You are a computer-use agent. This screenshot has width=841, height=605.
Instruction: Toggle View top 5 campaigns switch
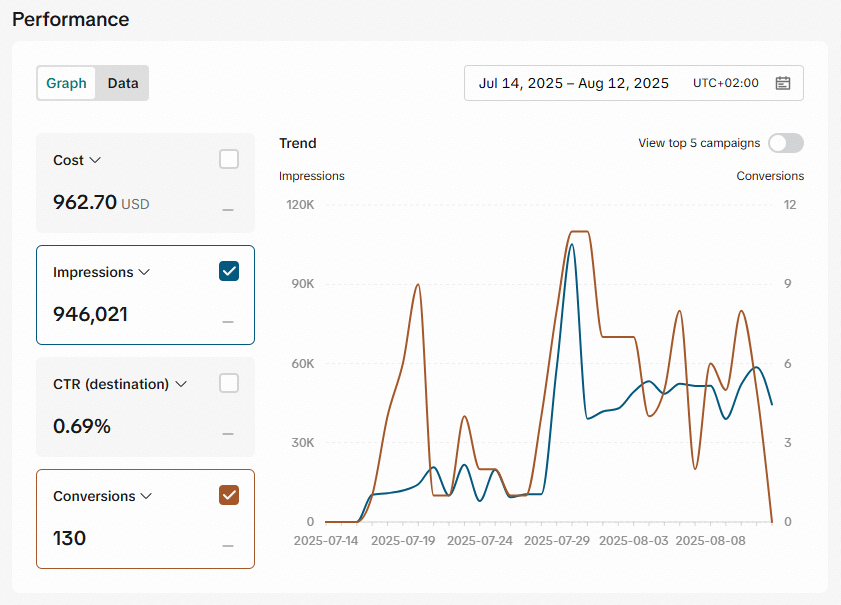point(786,143)
